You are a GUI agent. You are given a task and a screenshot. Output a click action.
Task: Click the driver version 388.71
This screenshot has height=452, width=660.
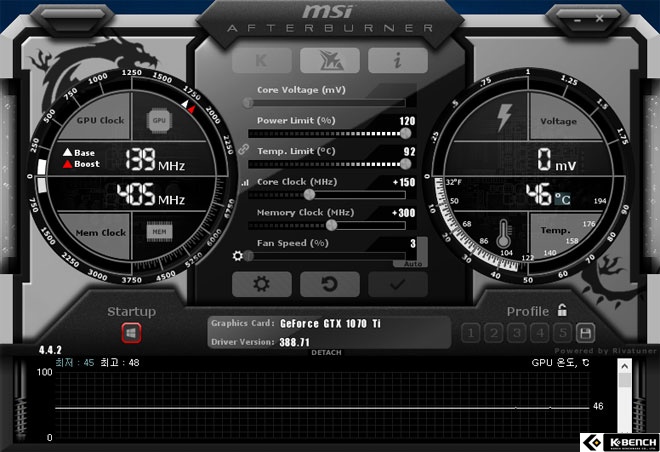tap(294, 342)
